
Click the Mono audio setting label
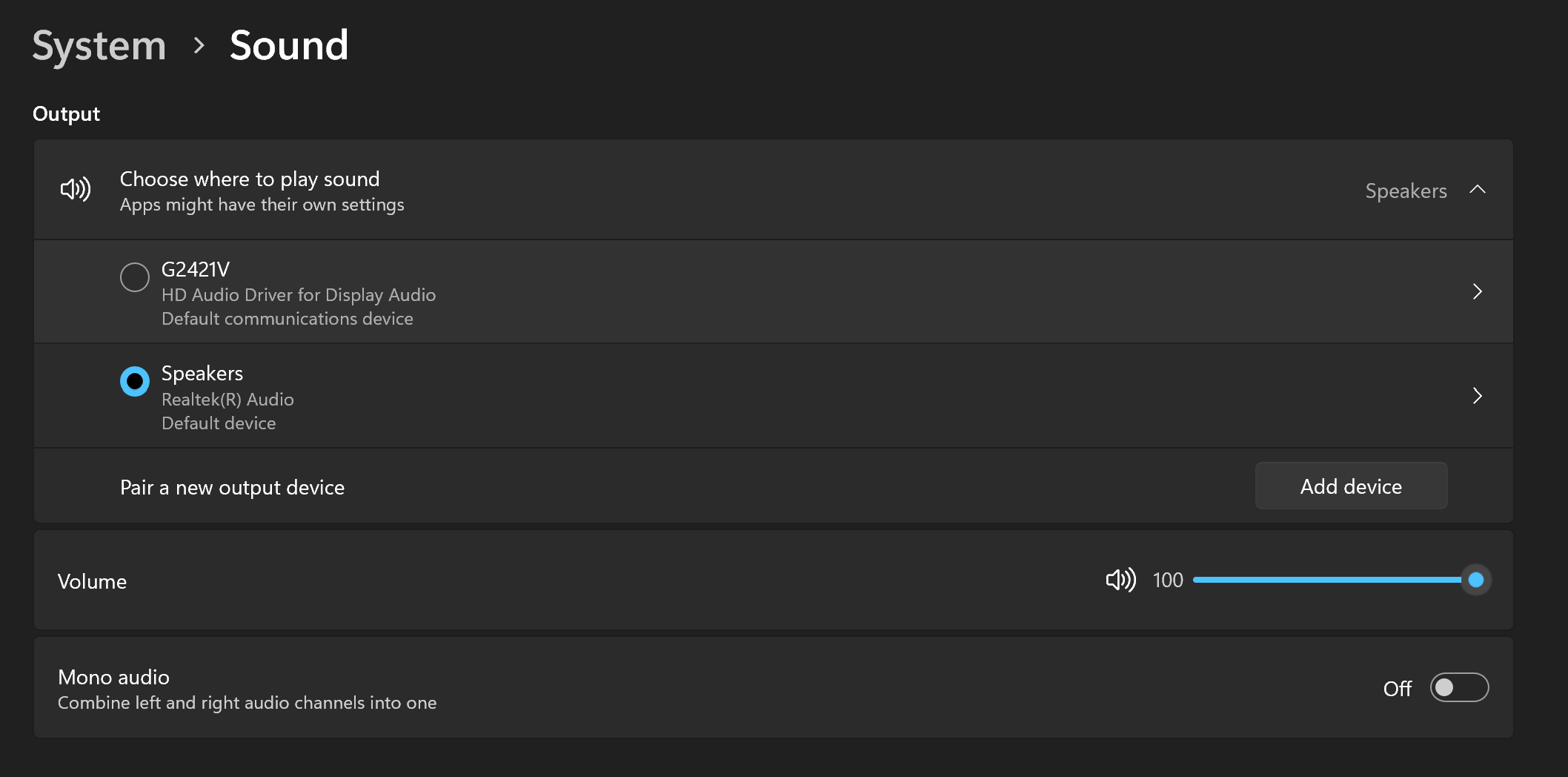pyautogui.click(x=114, y=678)
